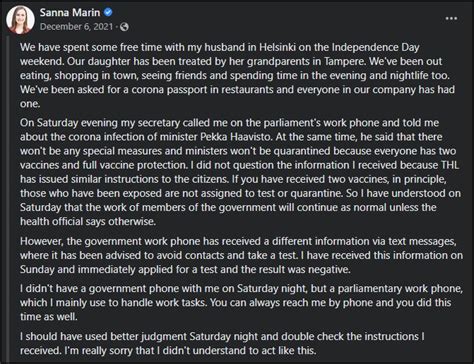Image resolution: width=474 pixels, height=364 pixels.
Task: Click the phrase "Independence Day" in the post
Action: [375, 47]
